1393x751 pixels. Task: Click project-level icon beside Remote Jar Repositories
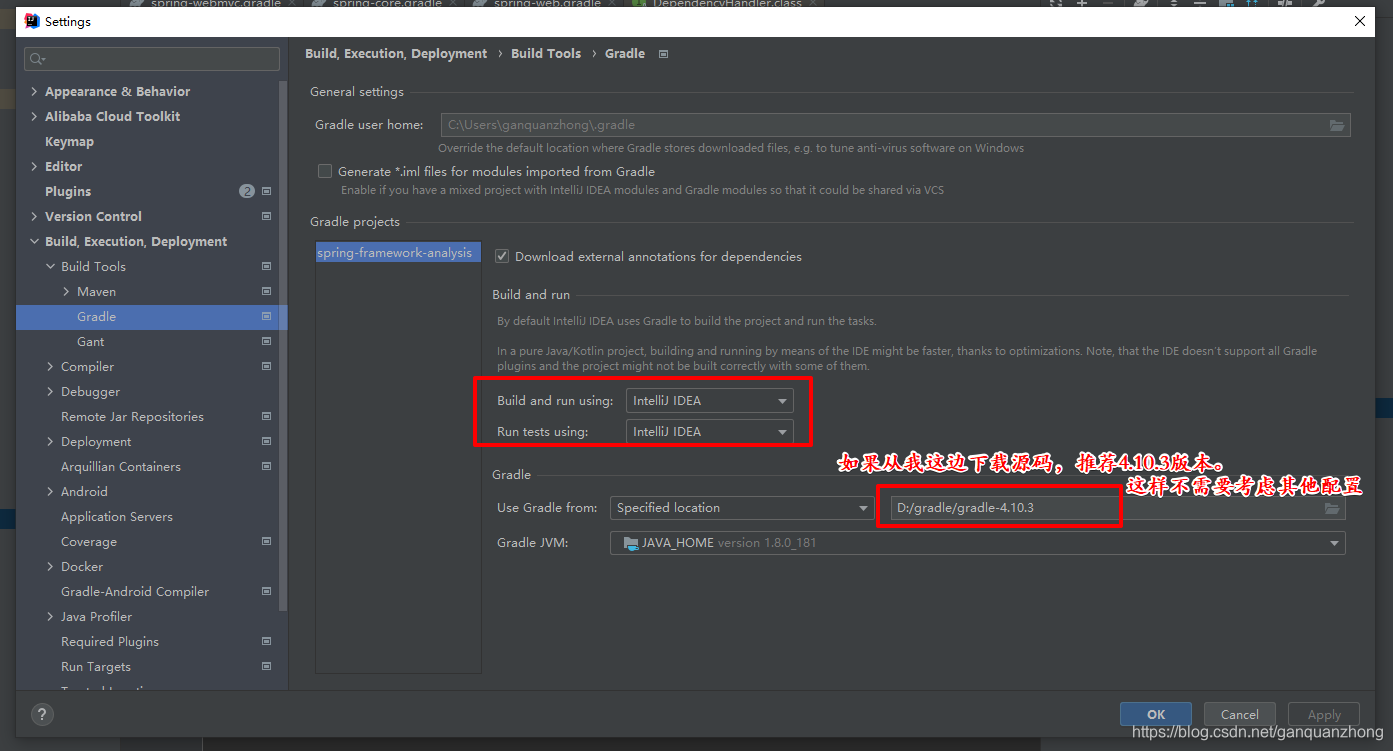pos(266,416)
